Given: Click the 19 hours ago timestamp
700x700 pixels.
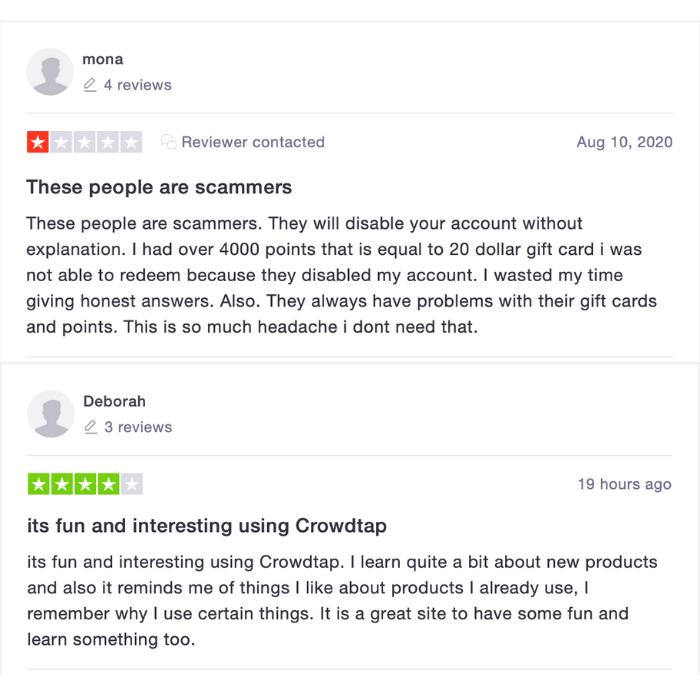Looking at the screenshot, I should click(x=625, y=484).
